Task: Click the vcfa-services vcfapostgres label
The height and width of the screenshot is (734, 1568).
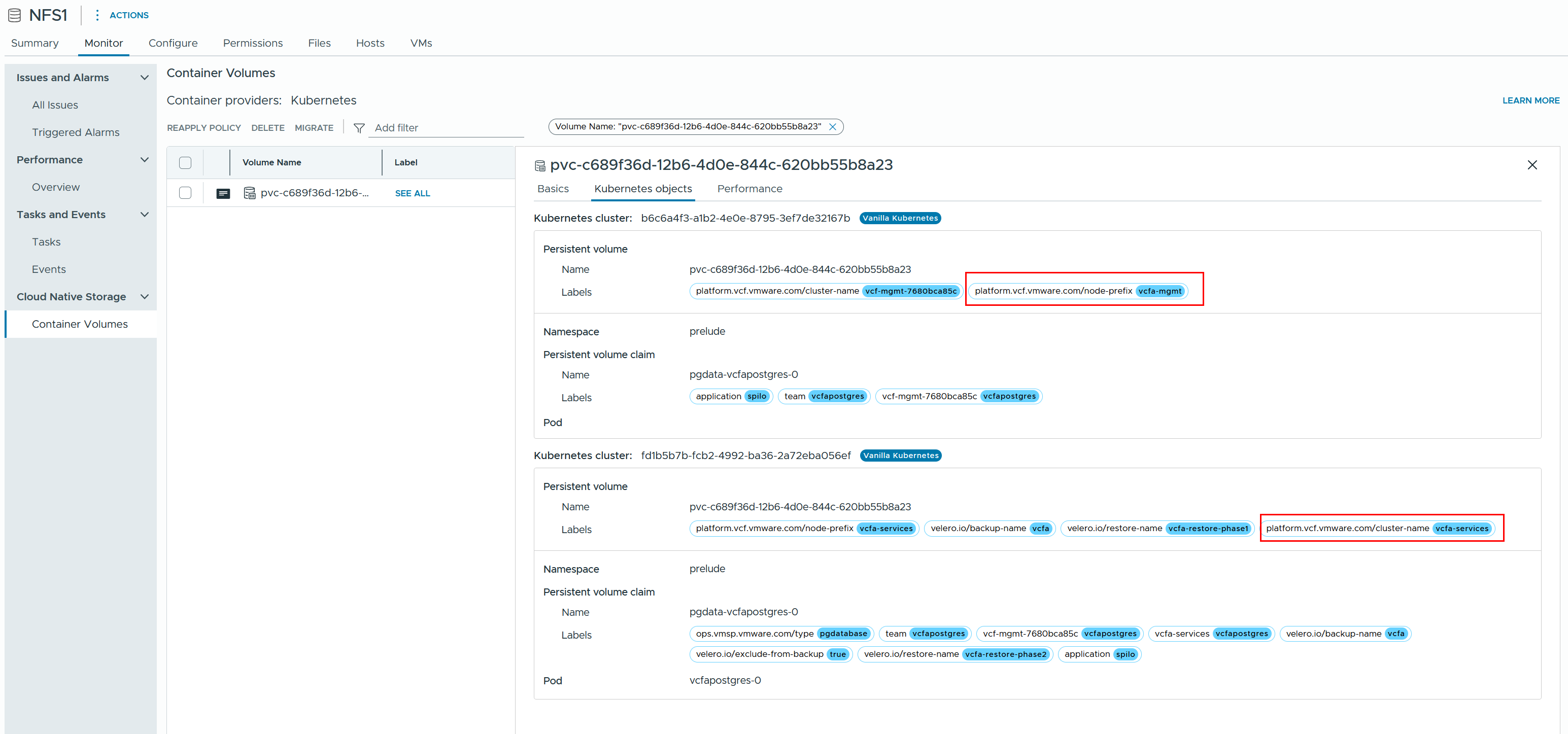Action: pos(1211,634)
